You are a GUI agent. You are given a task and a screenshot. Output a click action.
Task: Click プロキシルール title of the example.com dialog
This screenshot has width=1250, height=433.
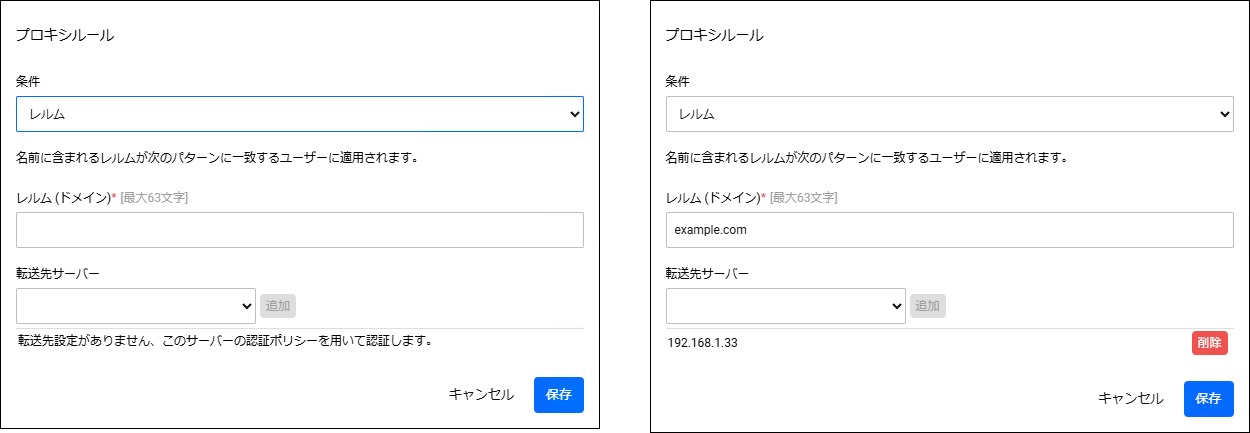click(x=714, y=36)
